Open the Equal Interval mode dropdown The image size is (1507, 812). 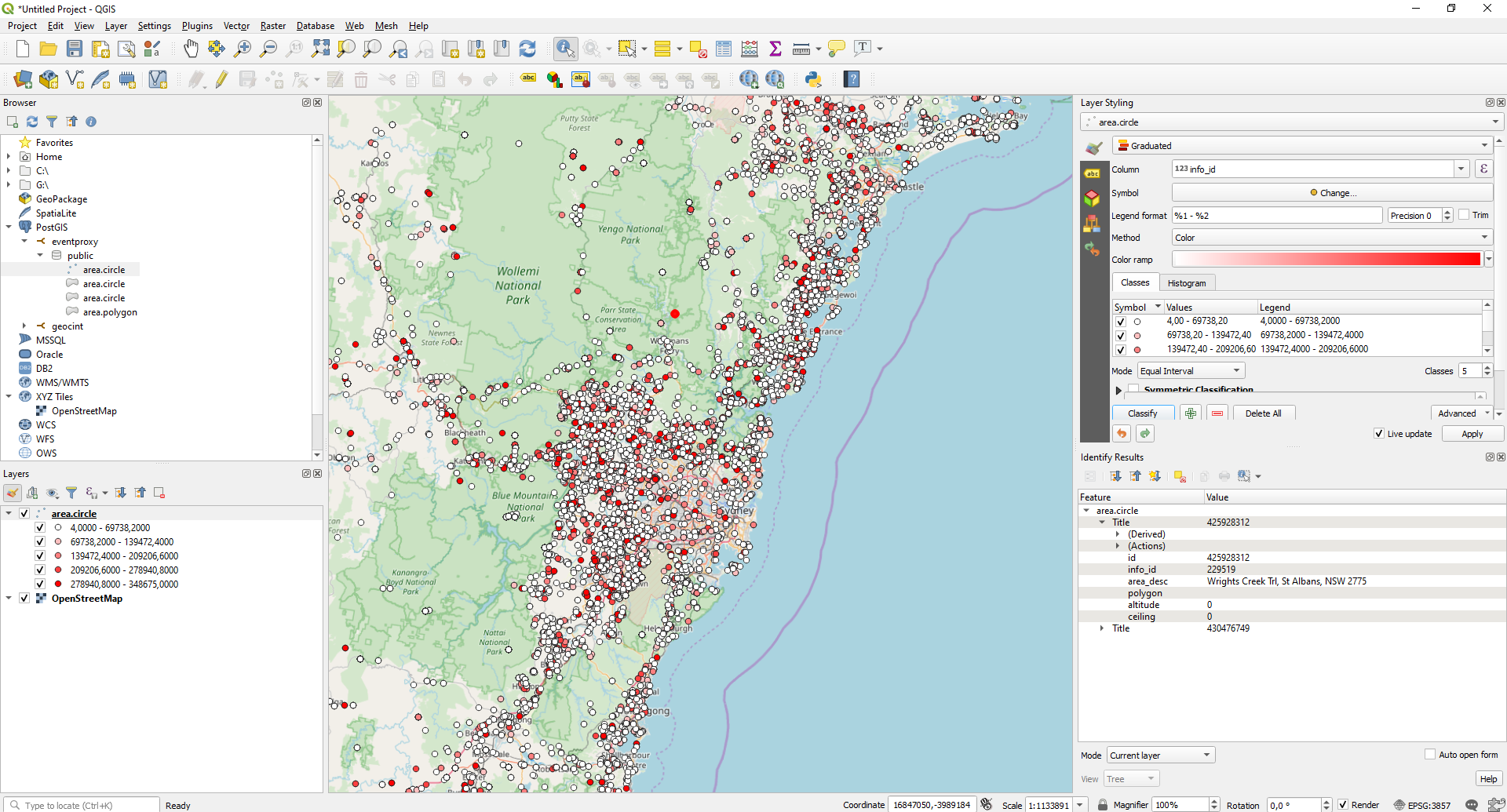pos(1191,371)
